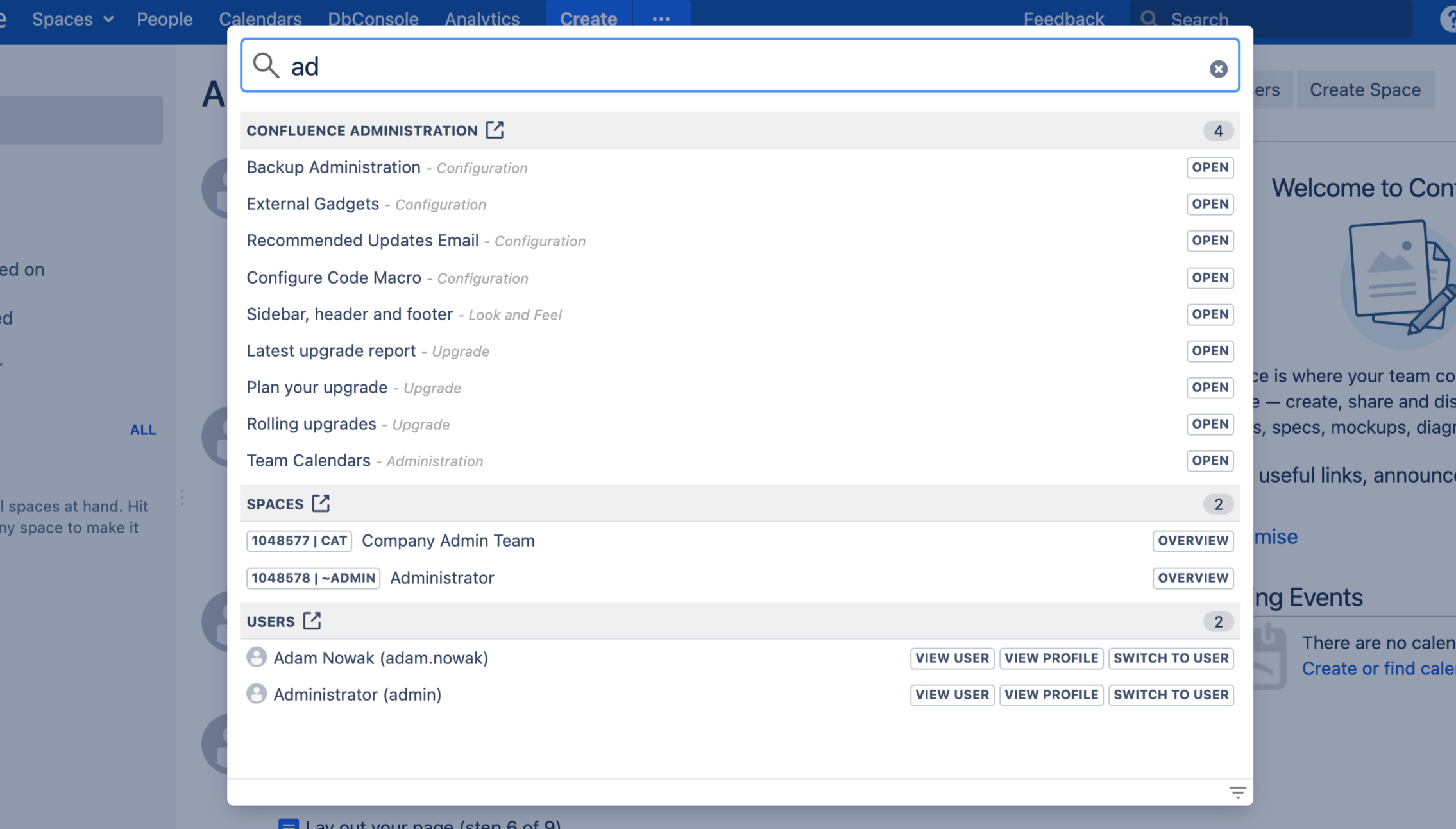The height and width of the screenshot is (829, 1456).
Task: Expand Confluence Administration results count badge
Action: pyautogui.click(x=1217, y=131)
